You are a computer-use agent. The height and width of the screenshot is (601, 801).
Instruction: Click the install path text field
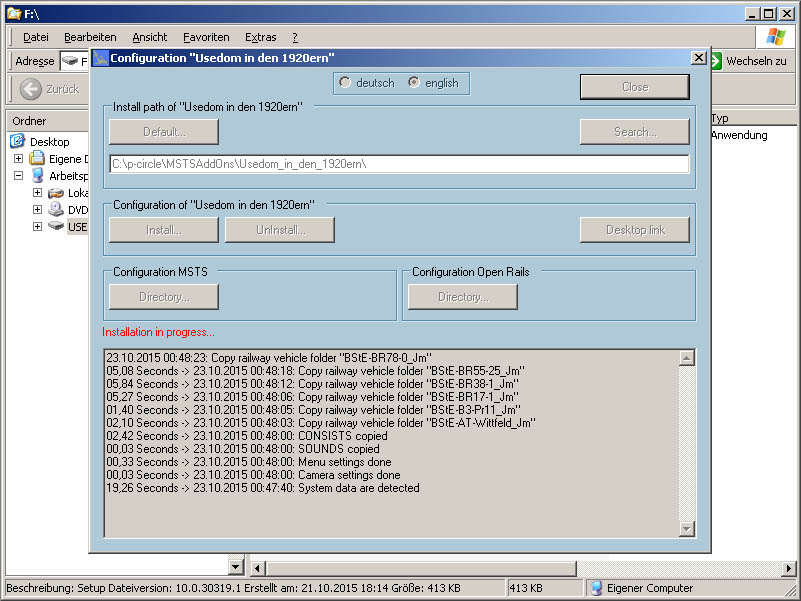pos(398,164)
